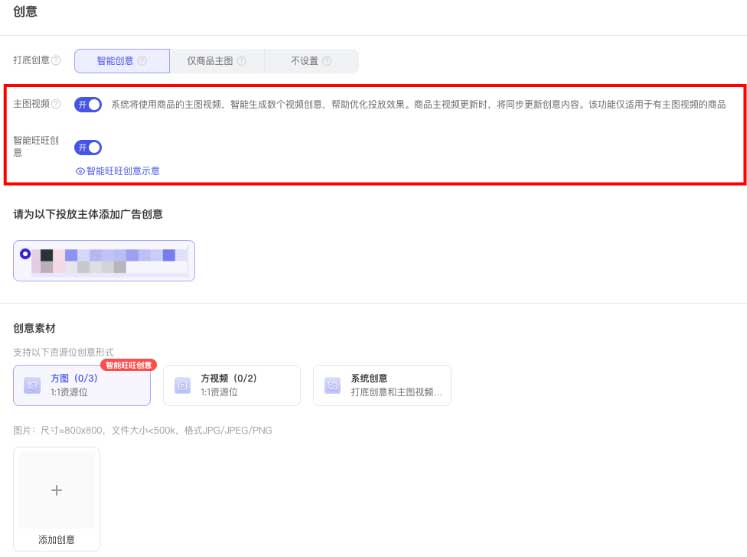Open help icon inside 仅商品主图 button

[242, 61]
